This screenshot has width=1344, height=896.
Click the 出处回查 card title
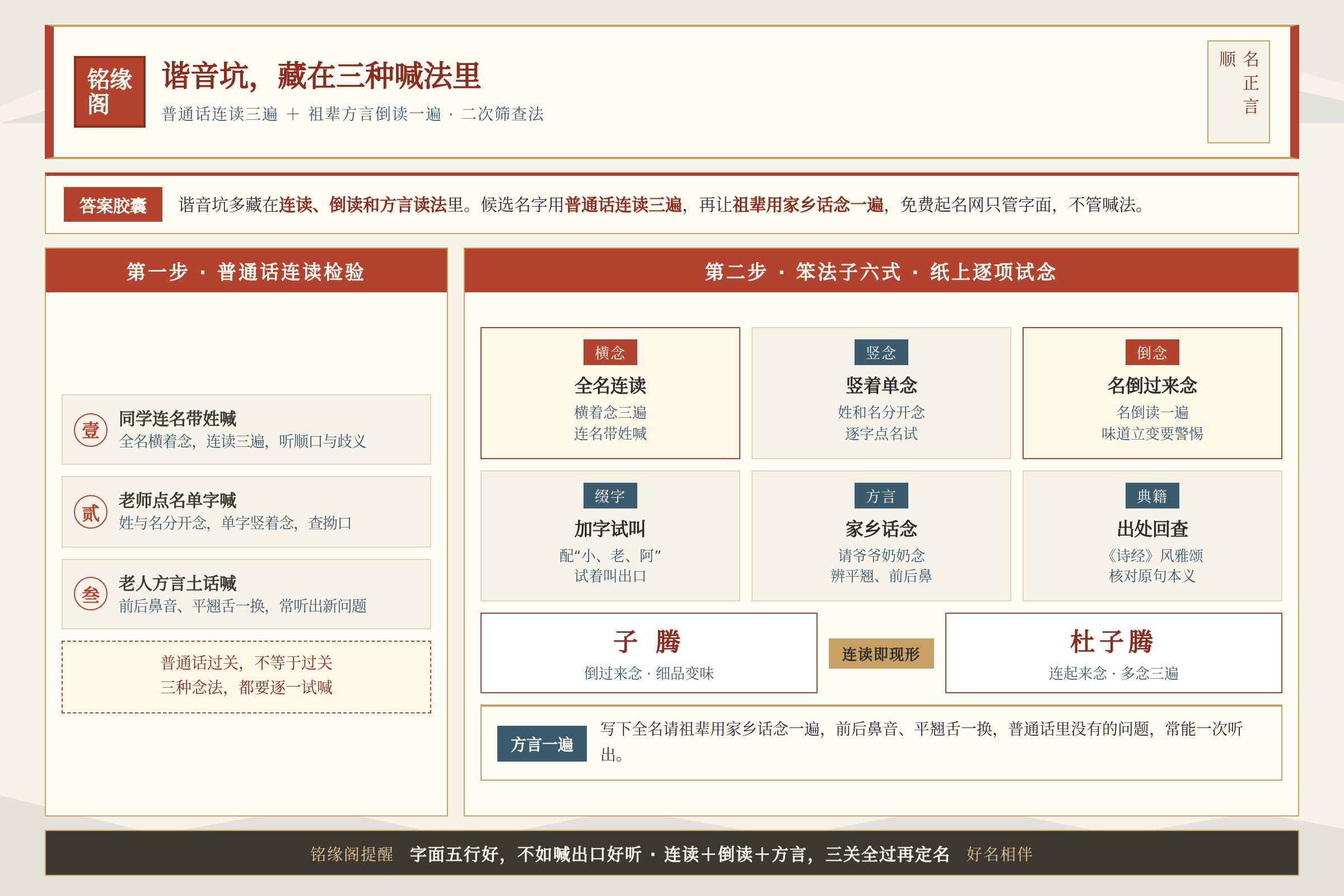[1151, 529]
